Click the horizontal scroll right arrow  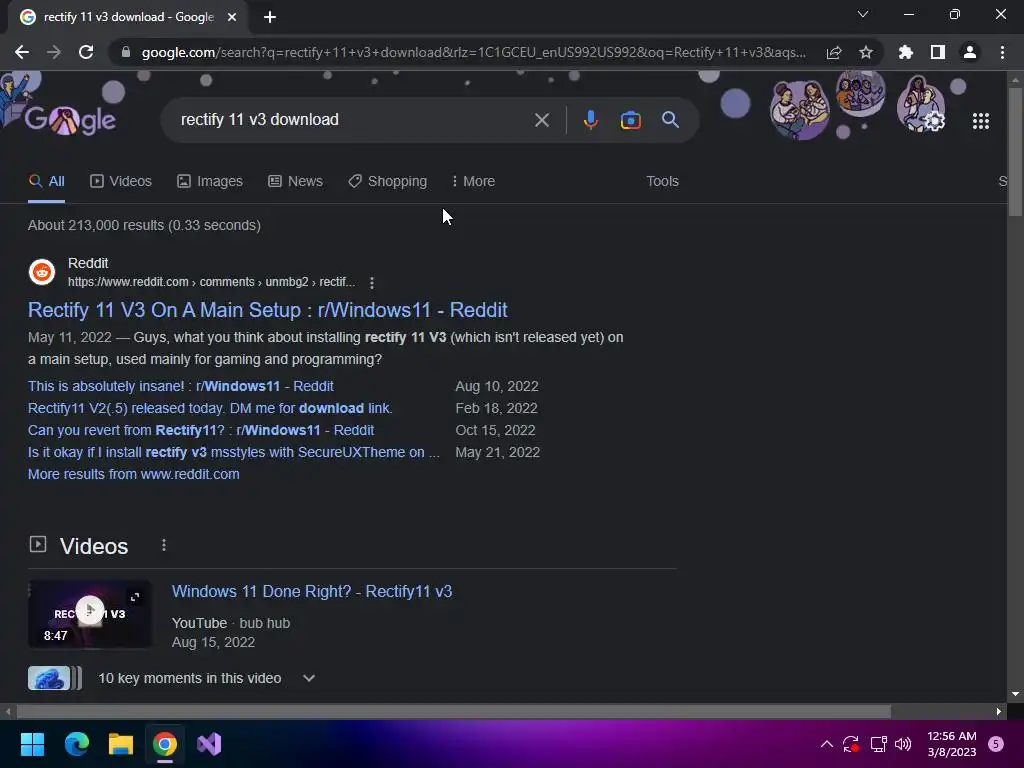[x=999, y=712]
